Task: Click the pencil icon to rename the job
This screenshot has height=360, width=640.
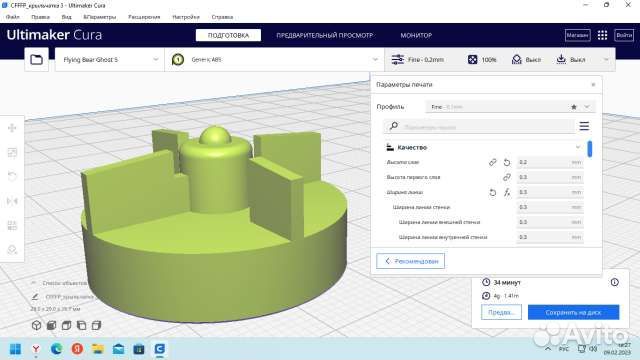Action: pyautogui.click(x=35, y=297)
